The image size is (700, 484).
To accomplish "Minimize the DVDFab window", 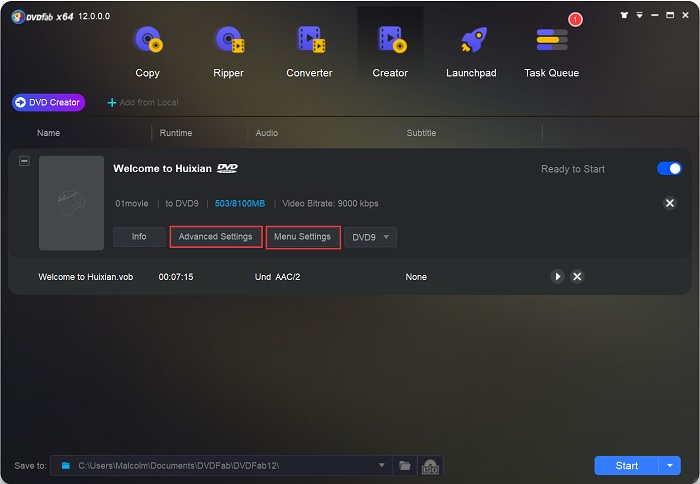I will point(654,15).
